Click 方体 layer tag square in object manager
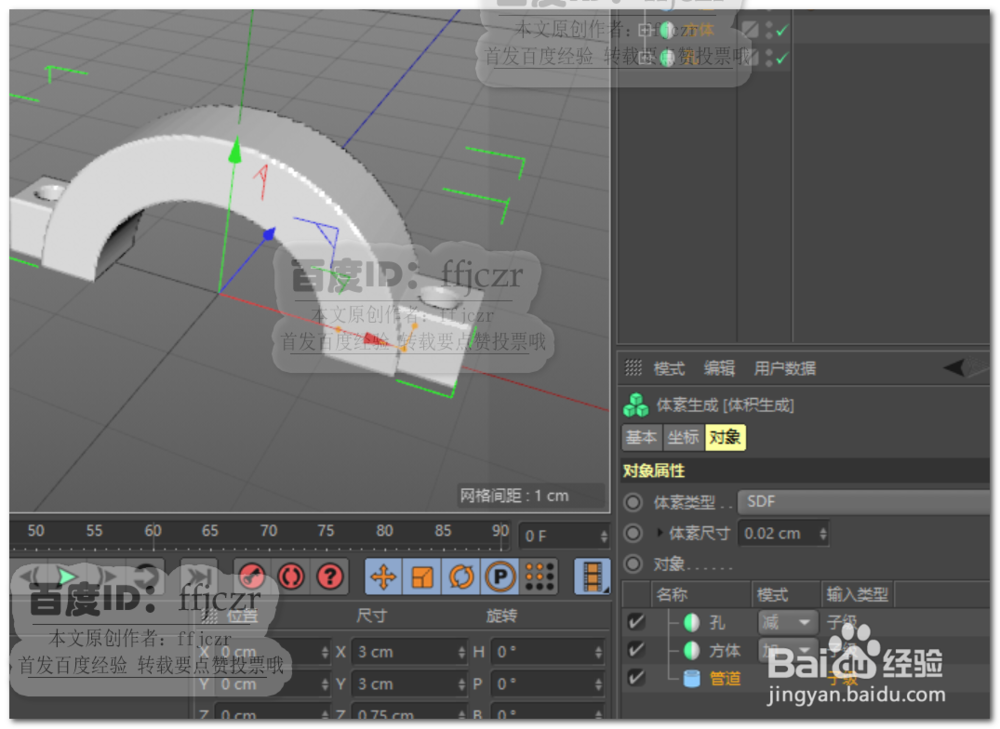 tap(751, 29)
